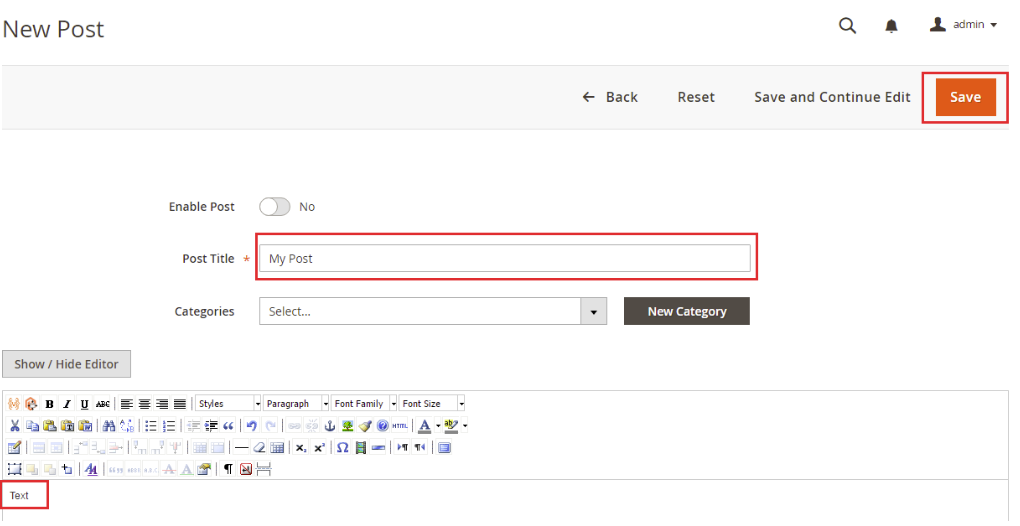The width and height of the screenshot is (1020, 526).
Task: Open the special character Omega icon
Action: (x=342, y=447)
